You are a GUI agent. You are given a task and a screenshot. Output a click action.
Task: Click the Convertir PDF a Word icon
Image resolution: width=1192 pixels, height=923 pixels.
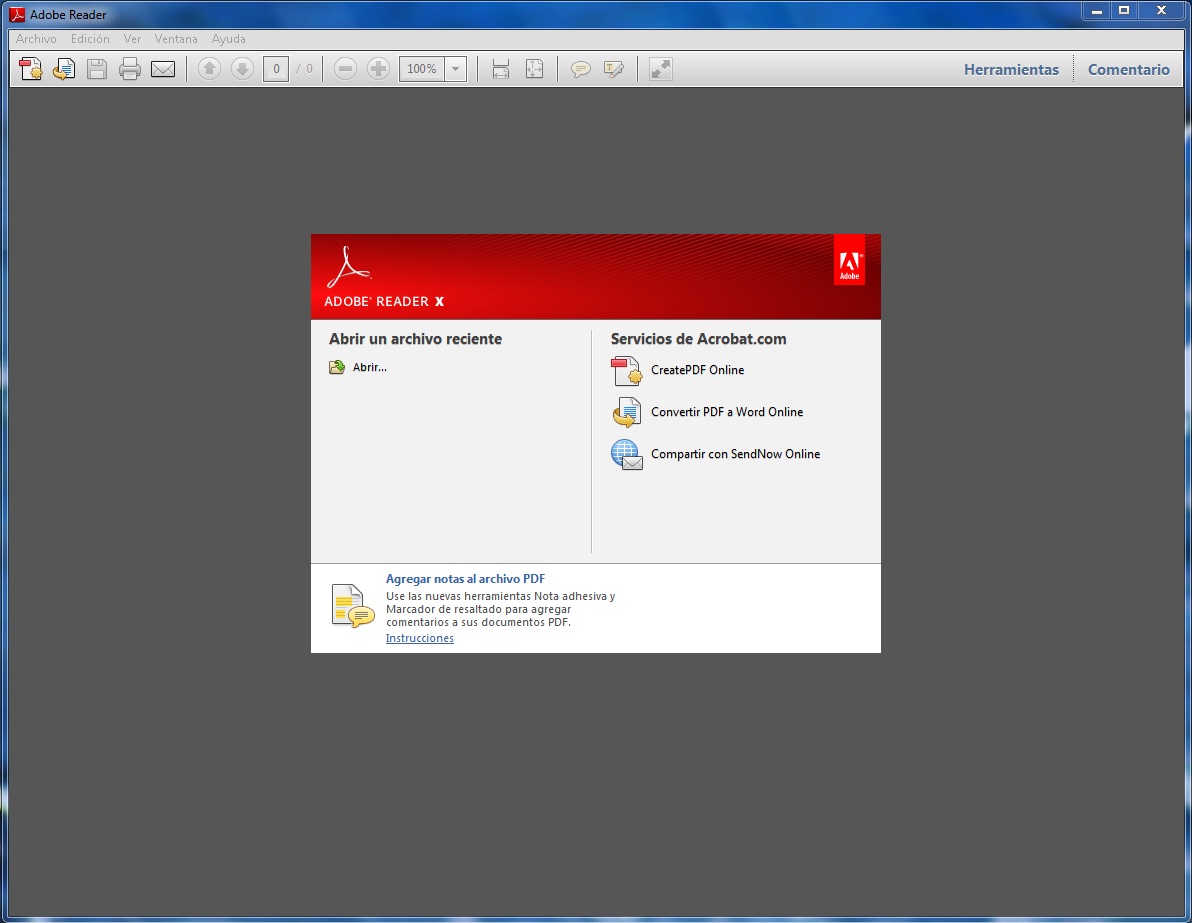tap(626, 413)
